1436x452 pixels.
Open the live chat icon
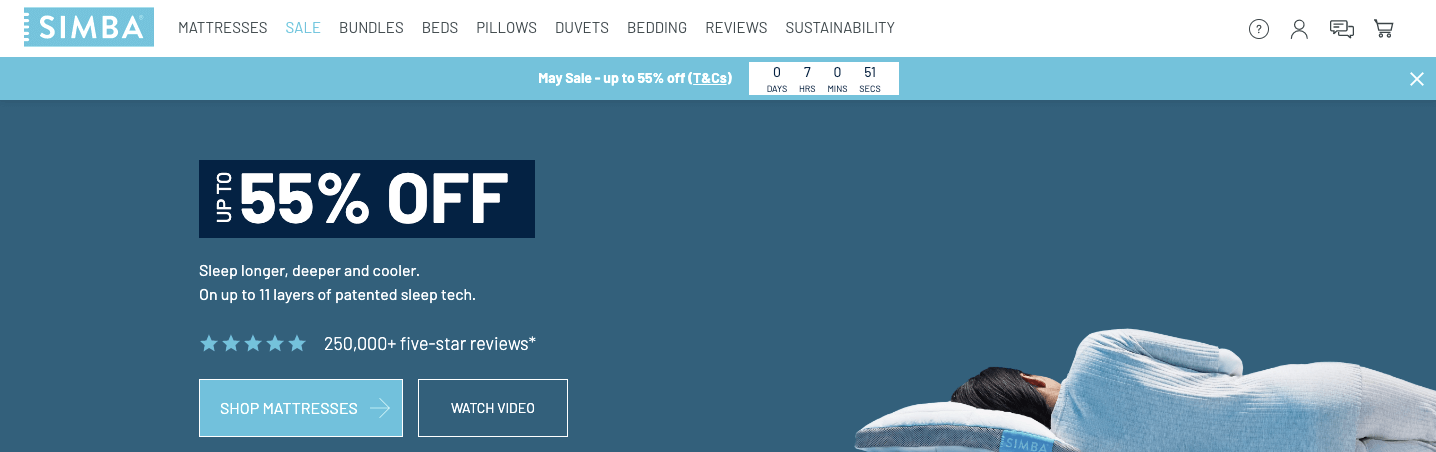coord(1342,29)
